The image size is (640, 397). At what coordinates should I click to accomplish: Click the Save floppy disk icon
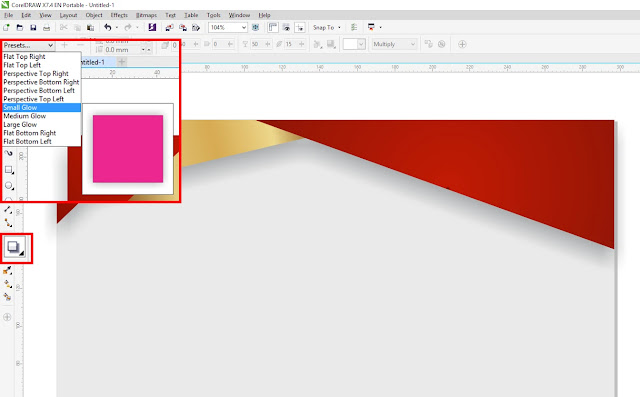[33, 27]
